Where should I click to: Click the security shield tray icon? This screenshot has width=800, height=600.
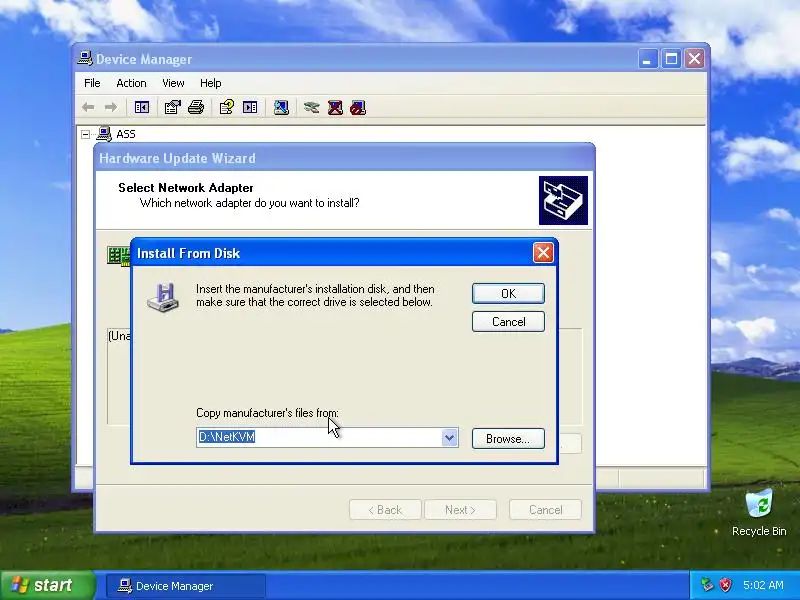coord(726,585)
